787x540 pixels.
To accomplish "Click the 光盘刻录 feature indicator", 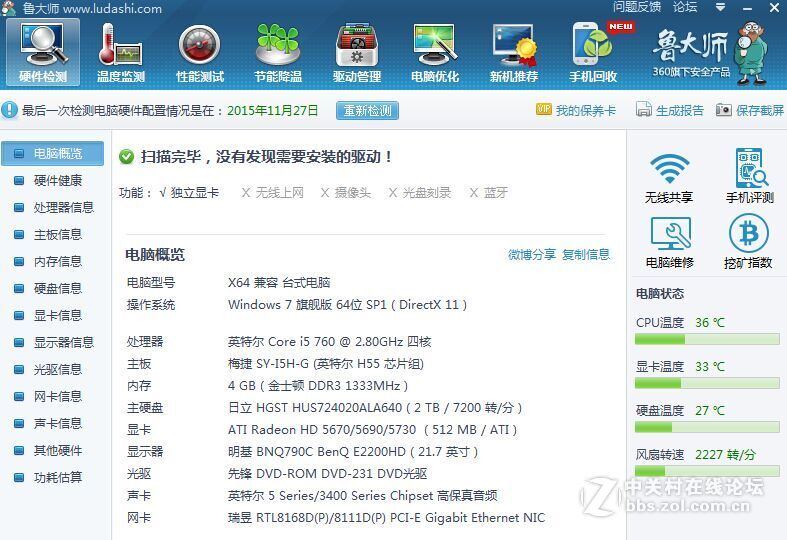I will (x=420, y=193).
